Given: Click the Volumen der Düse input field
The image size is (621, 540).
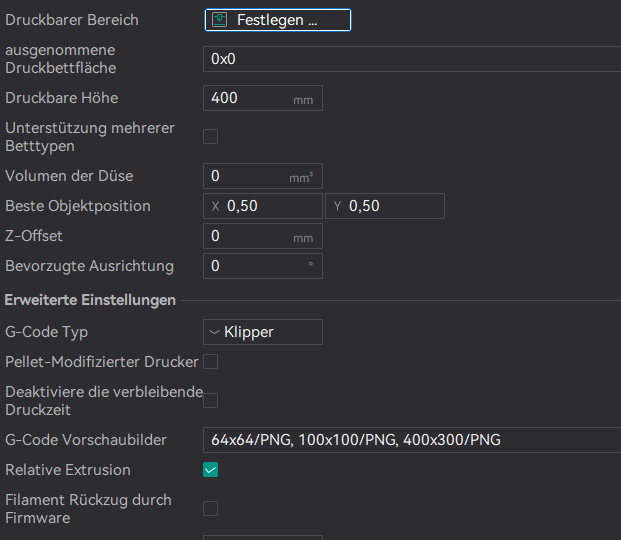Looking at the screenshot, I should point(263,176).
